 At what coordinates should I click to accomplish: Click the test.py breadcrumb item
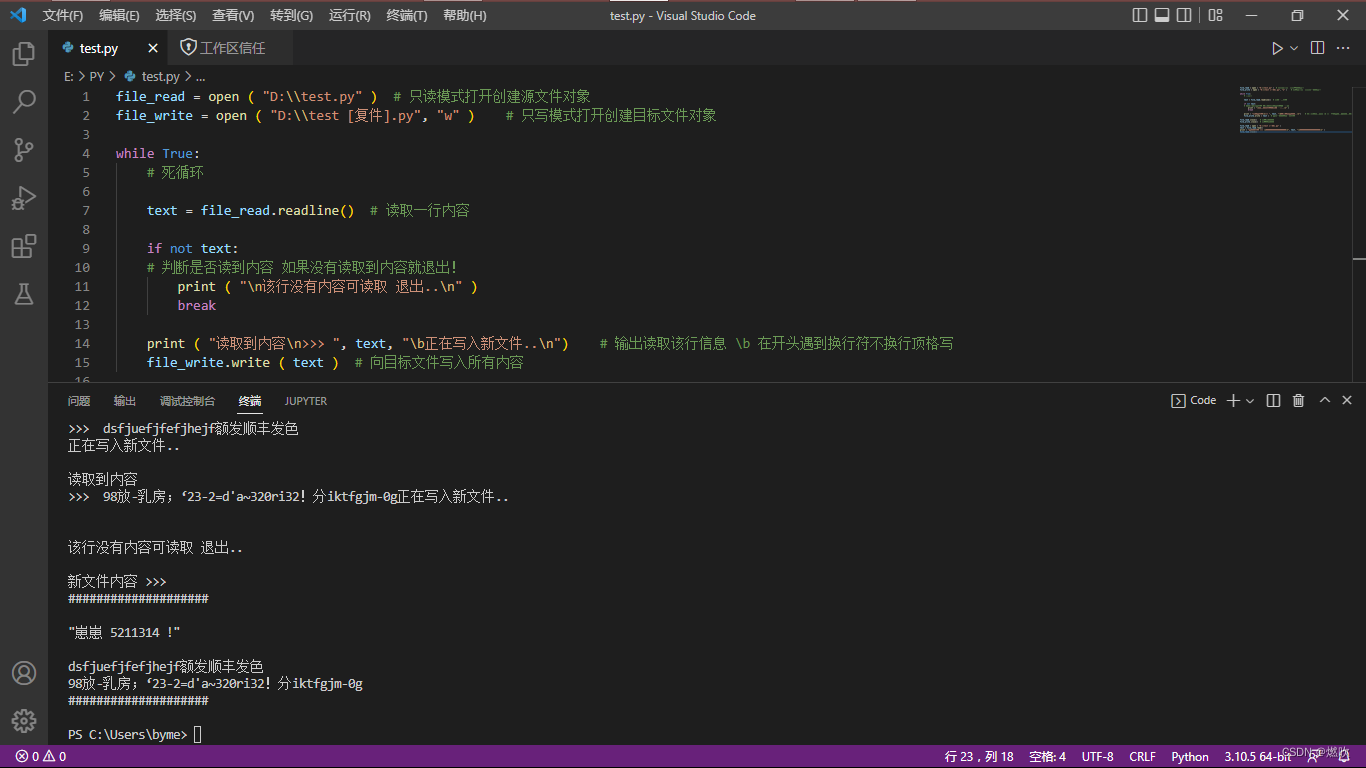tap(152, 76)
